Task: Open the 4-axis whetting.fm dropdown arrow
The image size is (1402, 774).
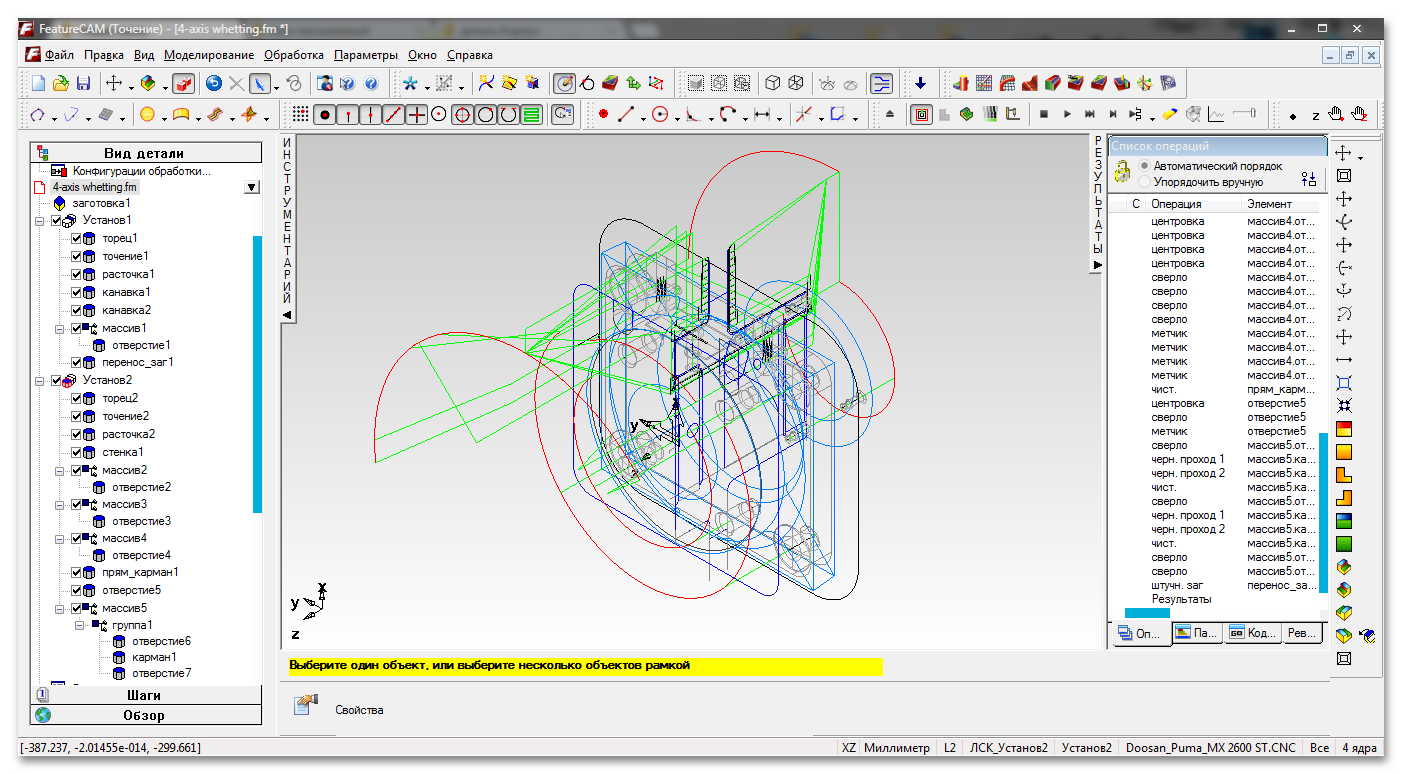Action: (251, 187)
